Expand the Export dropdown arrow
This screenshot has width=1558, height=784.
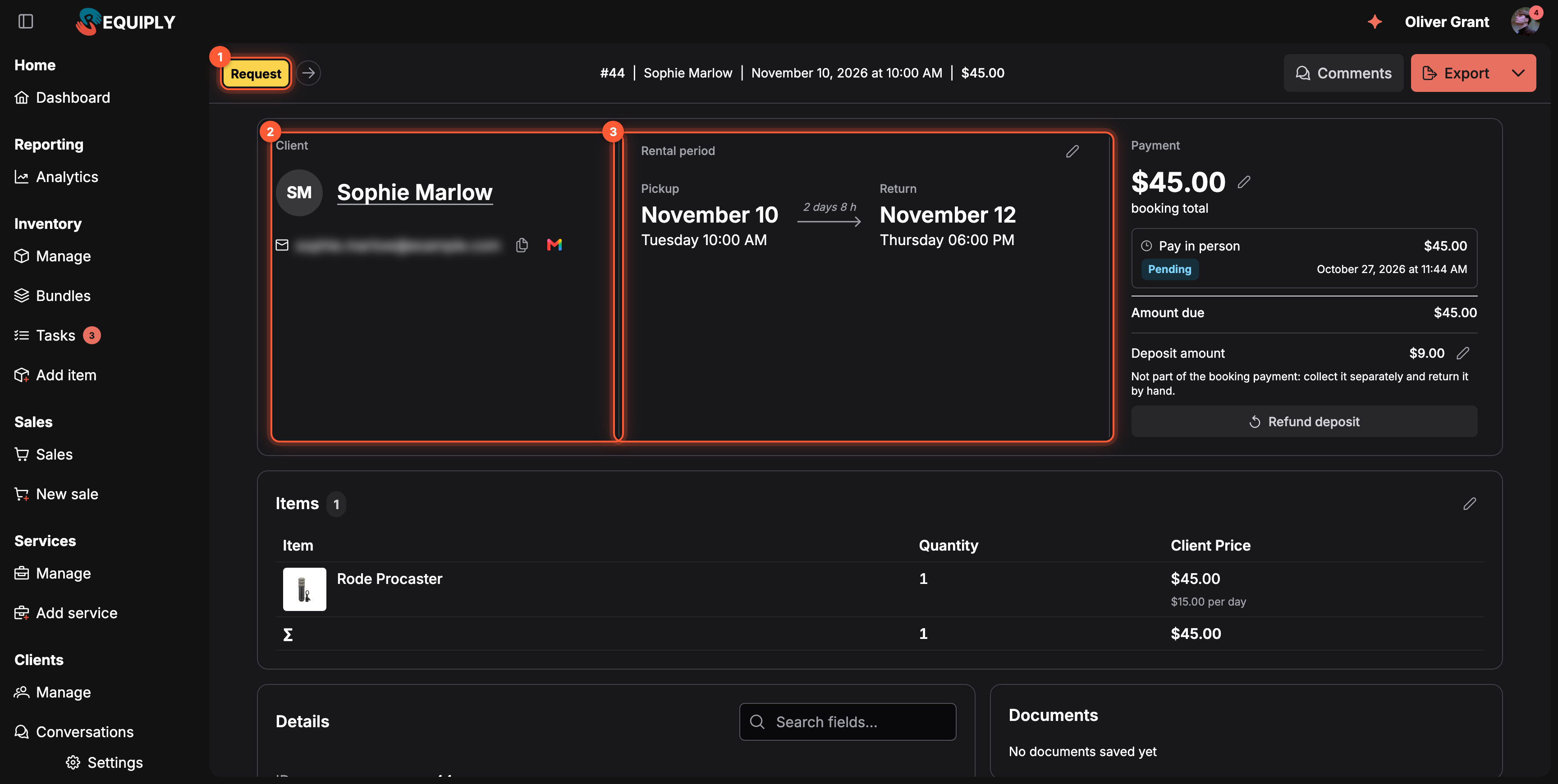tap(1518, 73)
